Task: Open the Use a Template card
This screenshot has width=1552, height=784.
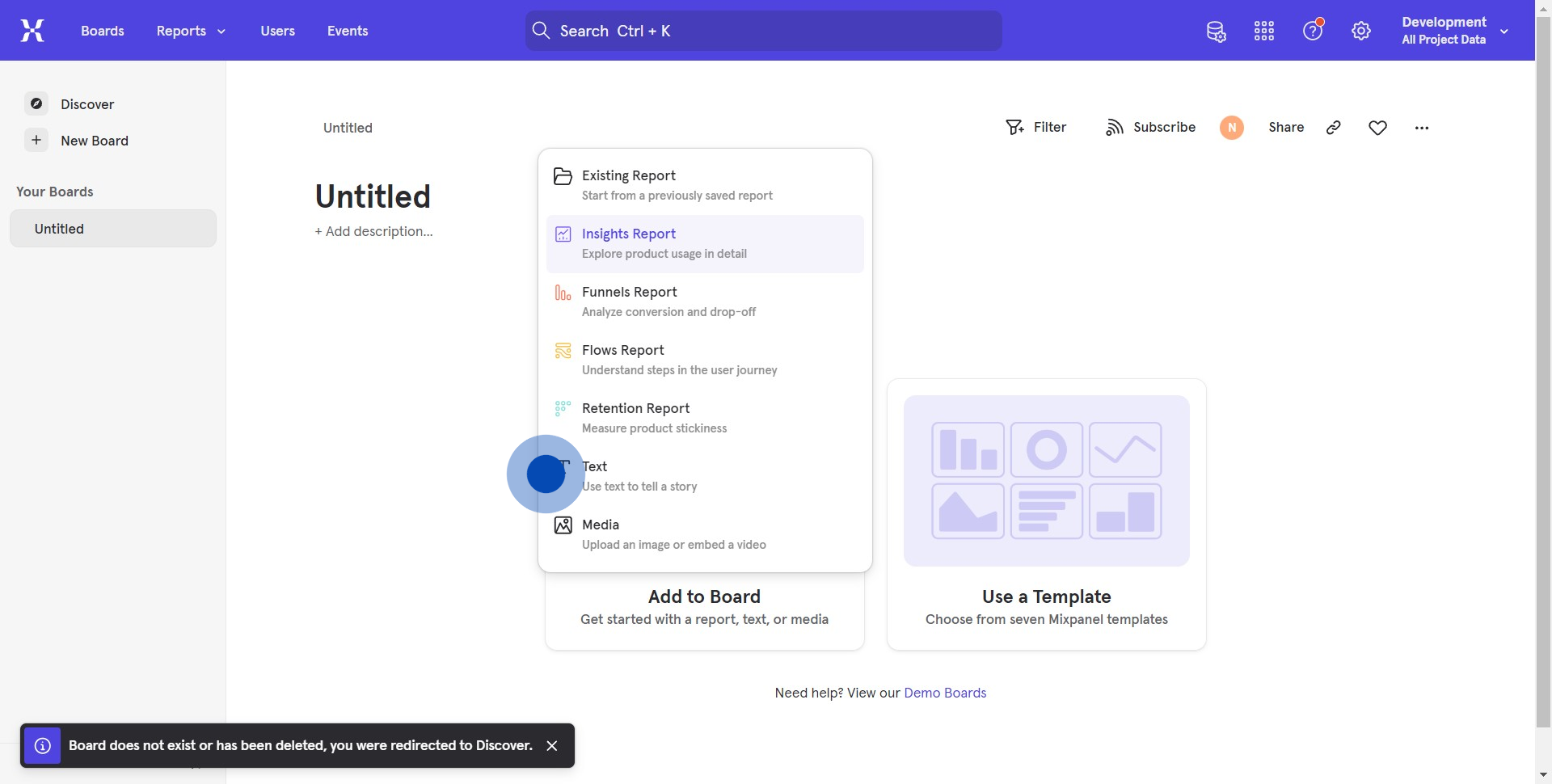Action: 1046,514
